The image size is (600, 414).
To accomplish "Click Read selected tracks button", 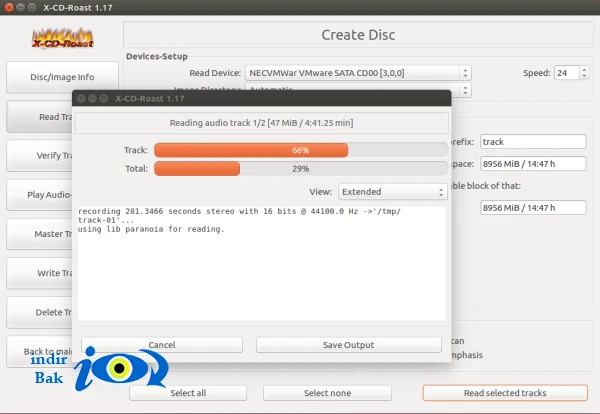I will [x=505, y=393].
